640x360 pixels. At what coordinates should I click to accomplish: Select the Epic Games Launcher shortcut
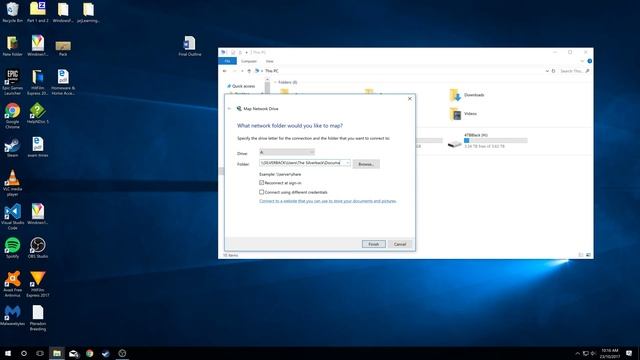click(x=12, y=82)
